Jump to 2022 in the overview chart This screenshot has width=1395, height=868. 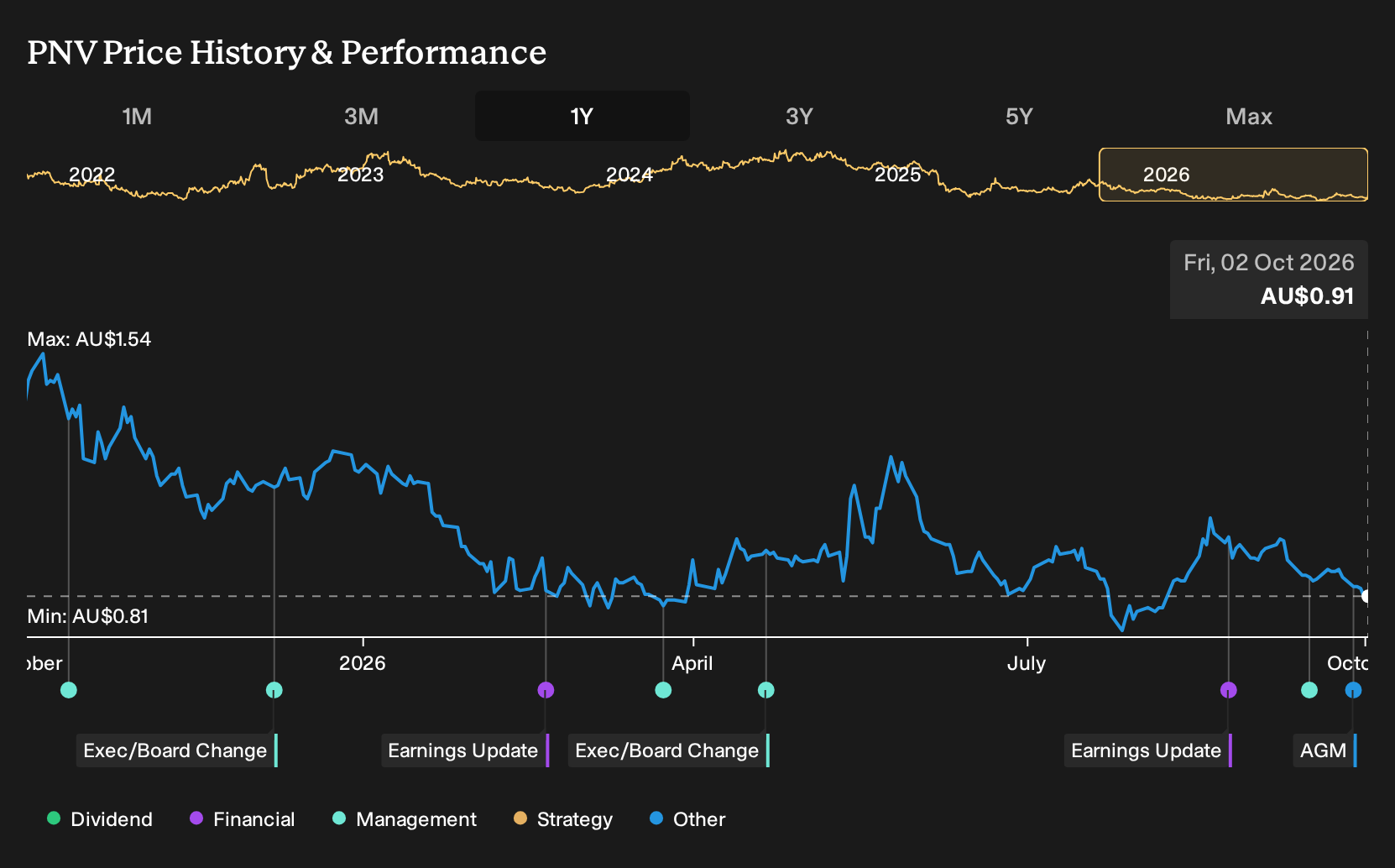92,175
